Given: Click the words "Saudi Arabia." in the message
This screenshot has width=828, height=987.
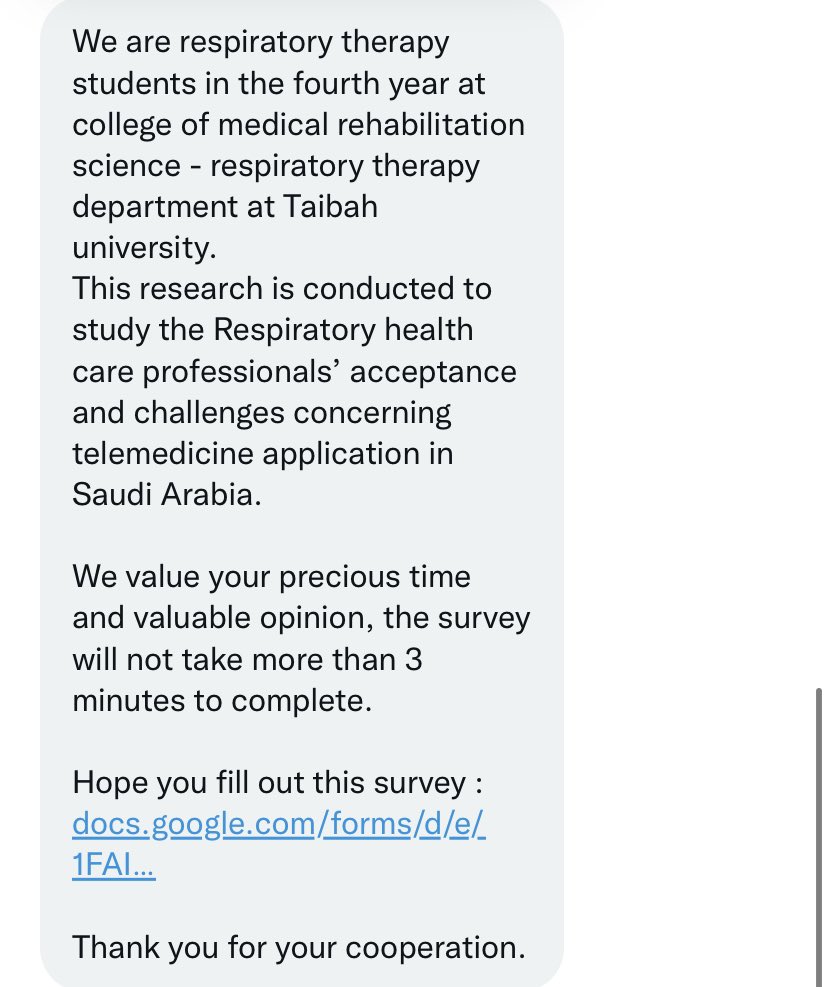Looking at the screenshot, I should click(167, 494).
